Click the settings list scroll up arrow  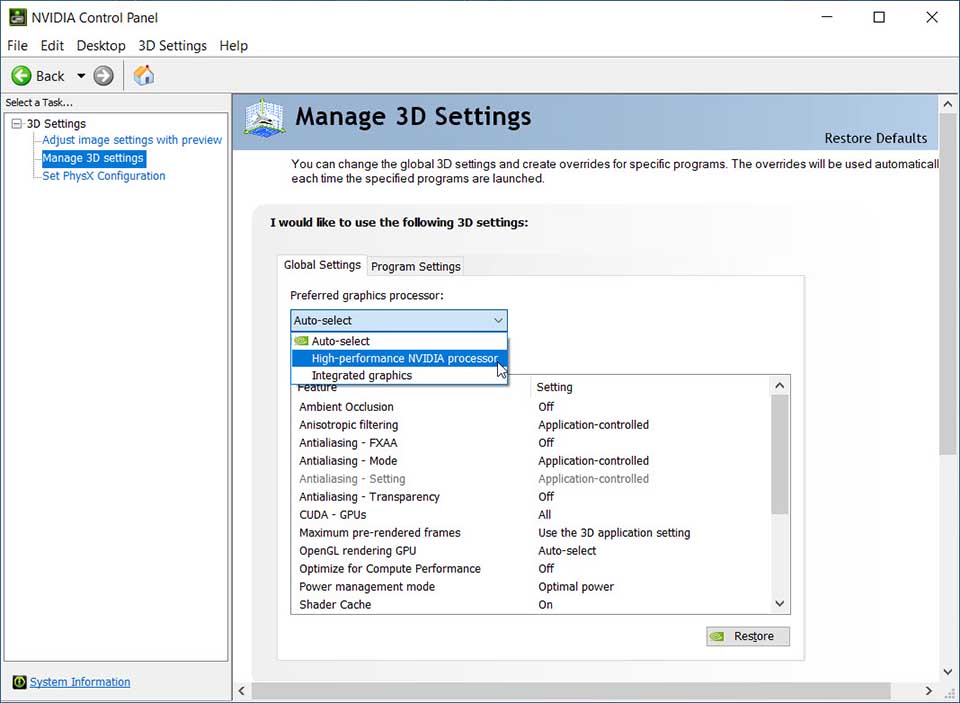779,385
